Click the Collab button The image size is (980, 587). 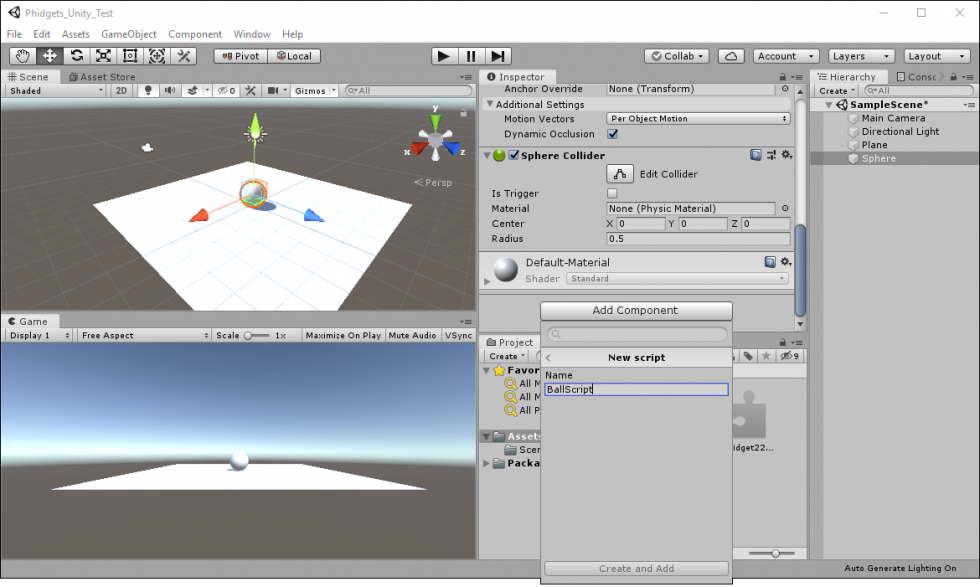pyautogui.click(x=677, y=56)
